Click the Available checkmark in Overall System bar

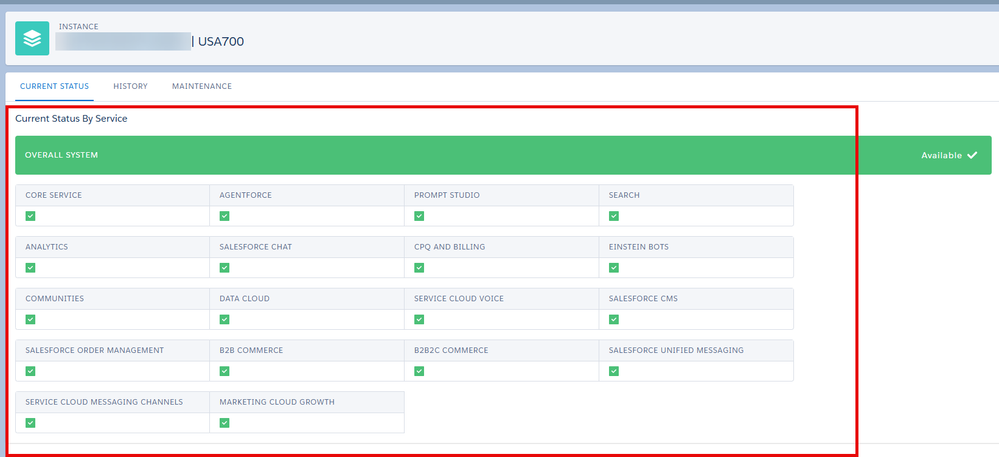(972, 155)
